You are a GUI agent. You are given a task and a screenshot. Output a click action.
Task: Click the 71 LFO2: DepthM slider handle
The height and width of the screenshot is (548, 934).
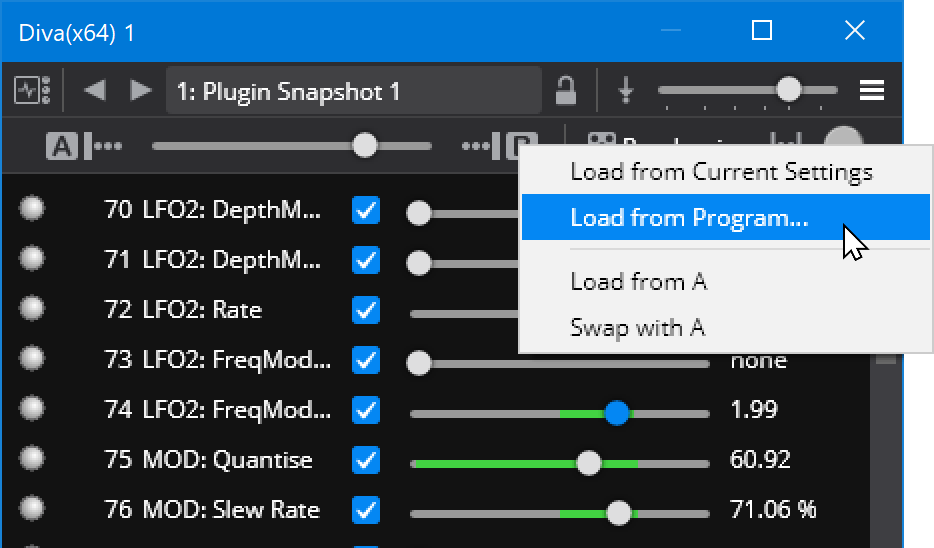[x=419, y=263]
